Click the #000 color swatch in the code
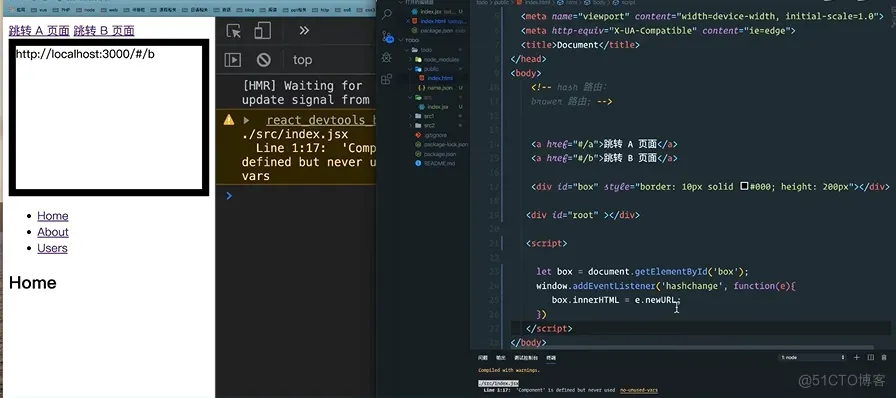 pos(744,186)
